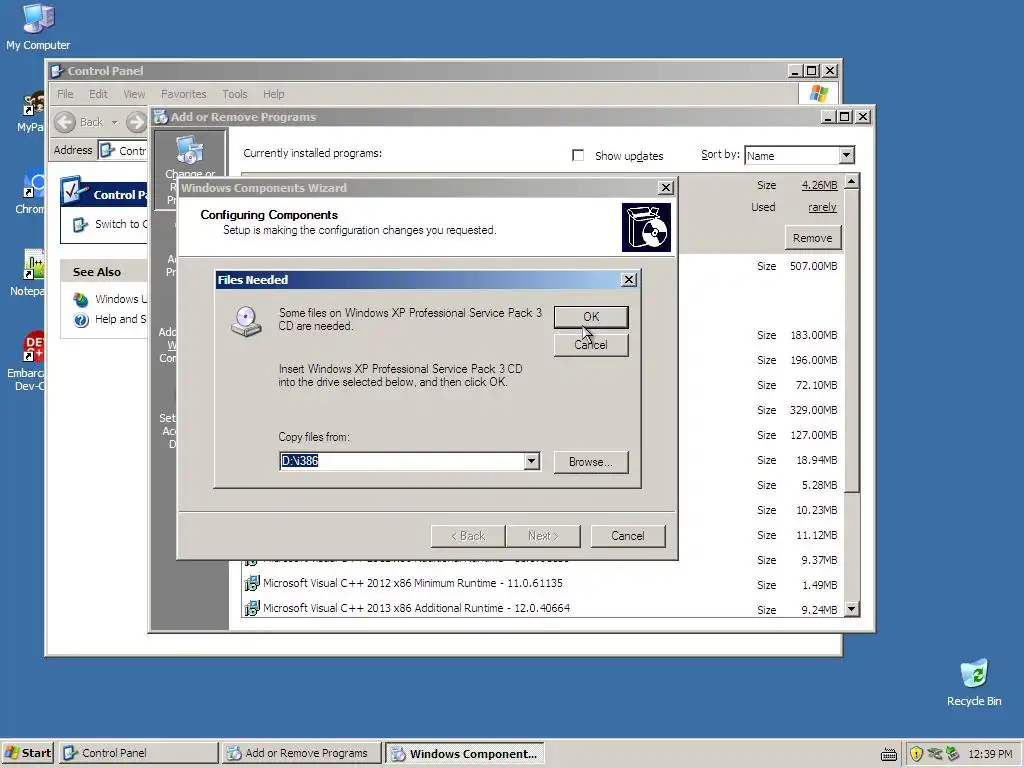
Task: Click the security shield tray icon
Action: coord(916,754)
